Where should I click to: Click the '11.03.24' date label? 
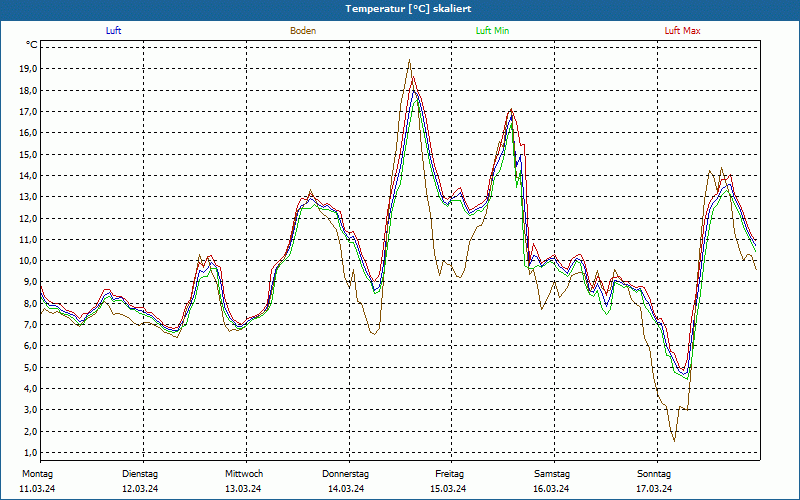click(37, 489)
